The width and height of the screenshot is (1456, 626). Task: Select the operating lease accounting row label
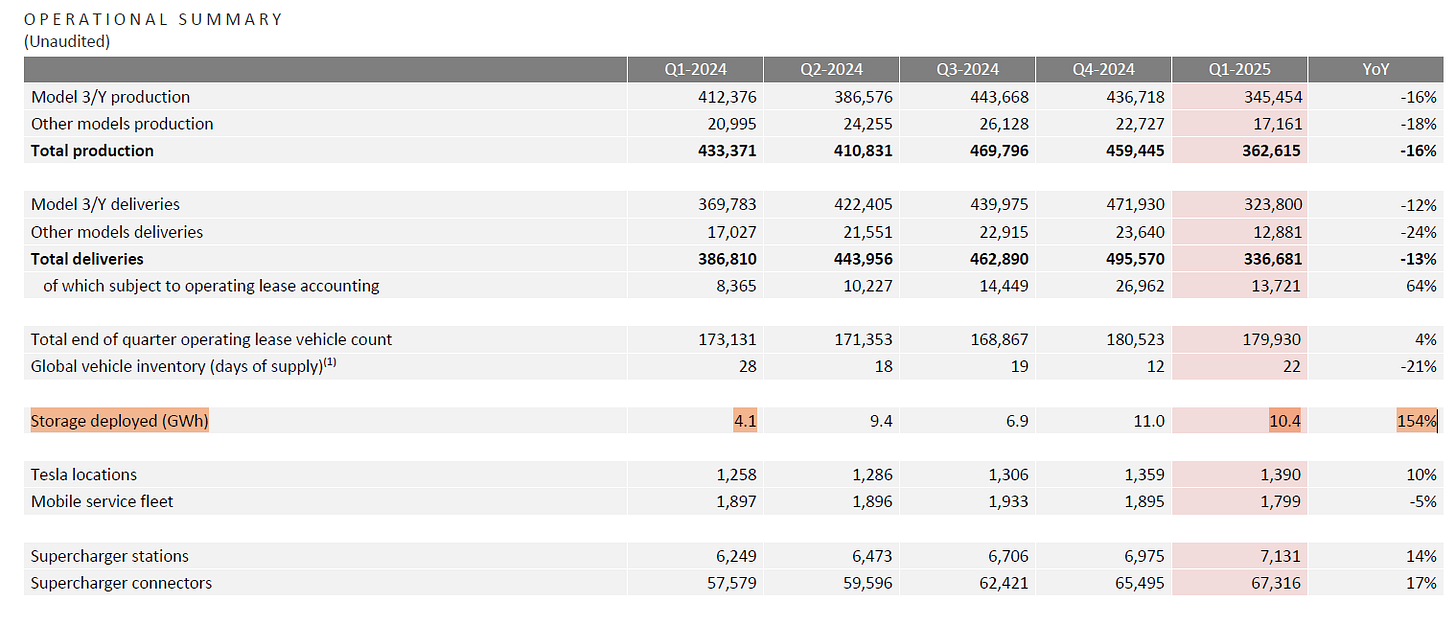[211, 286]
